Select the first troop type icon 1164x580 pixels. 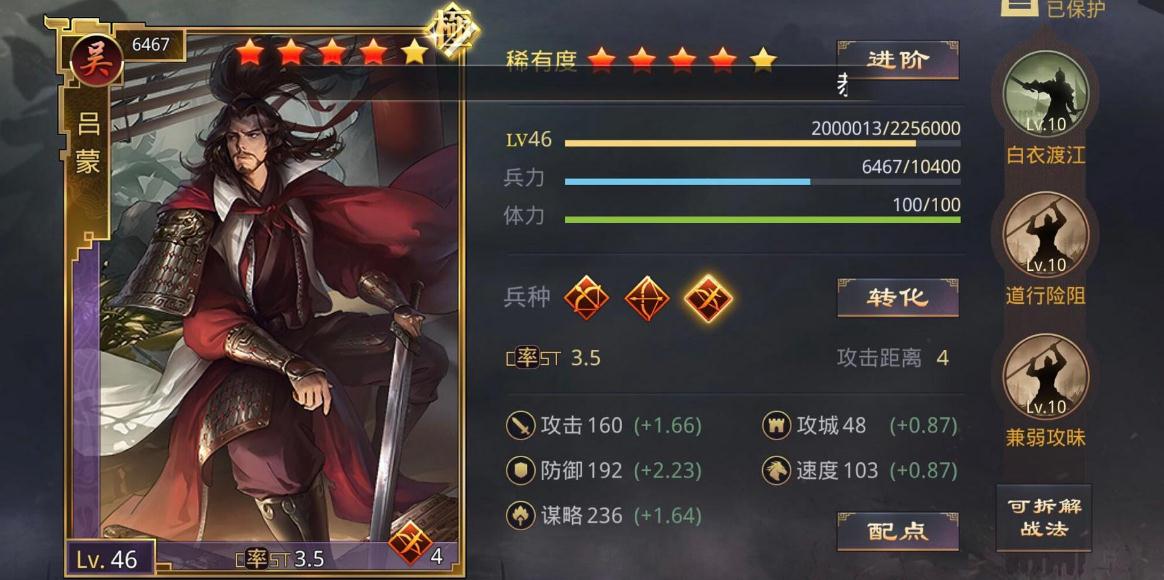point(586,298)
